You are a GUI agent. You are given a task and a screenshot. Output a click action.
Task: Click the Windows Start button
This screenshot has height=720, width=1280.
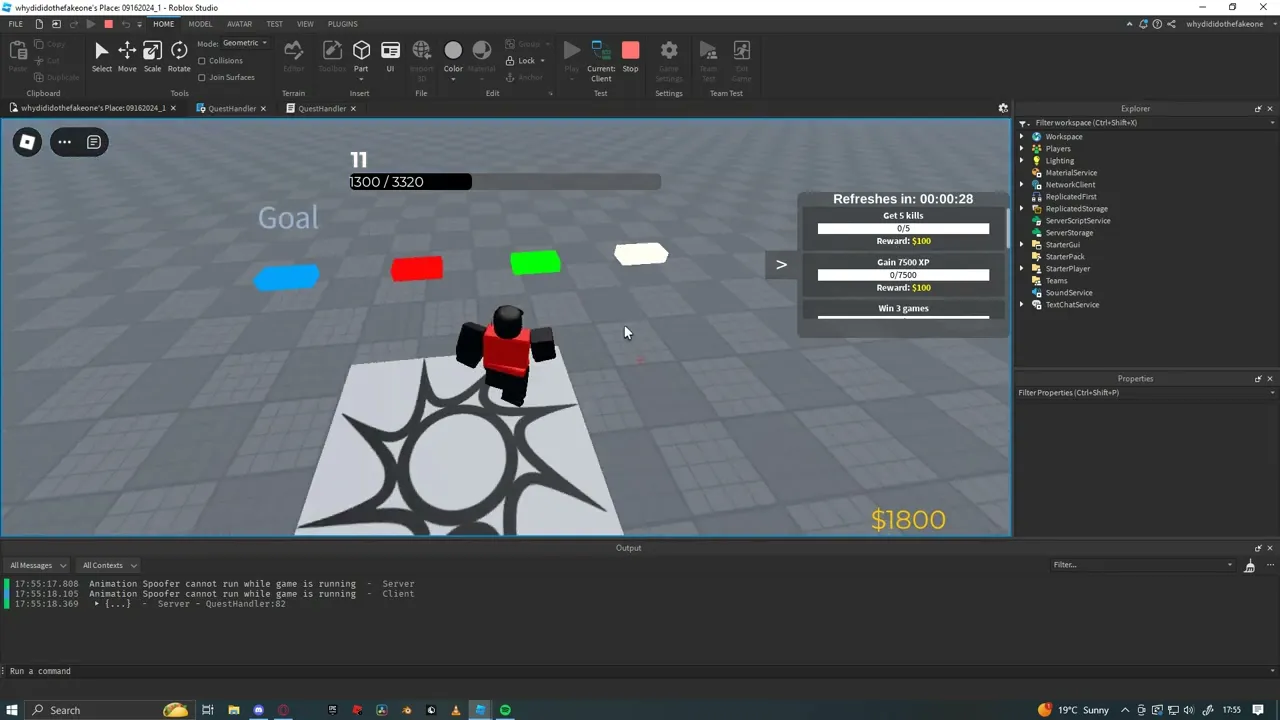12,710
